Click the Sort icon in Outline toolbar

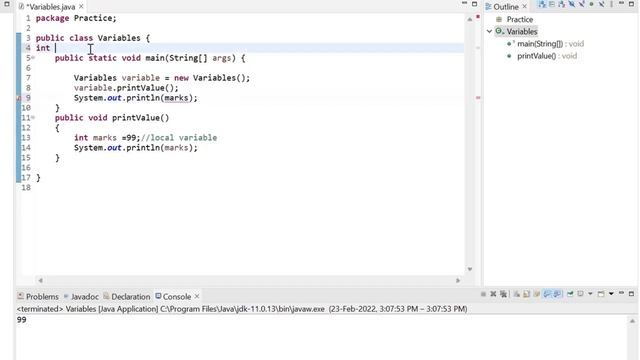coord(562,4)
